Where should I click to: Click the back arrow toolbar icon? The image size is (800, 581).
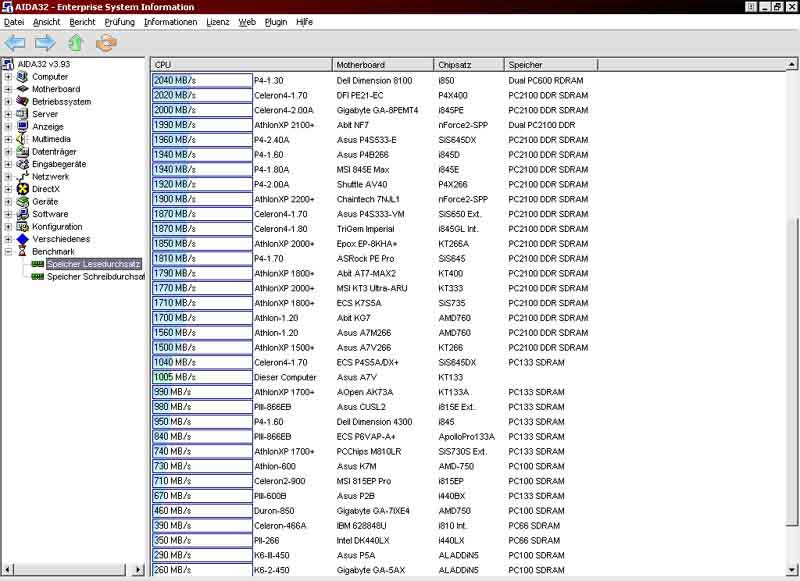[x=14, y=43]
